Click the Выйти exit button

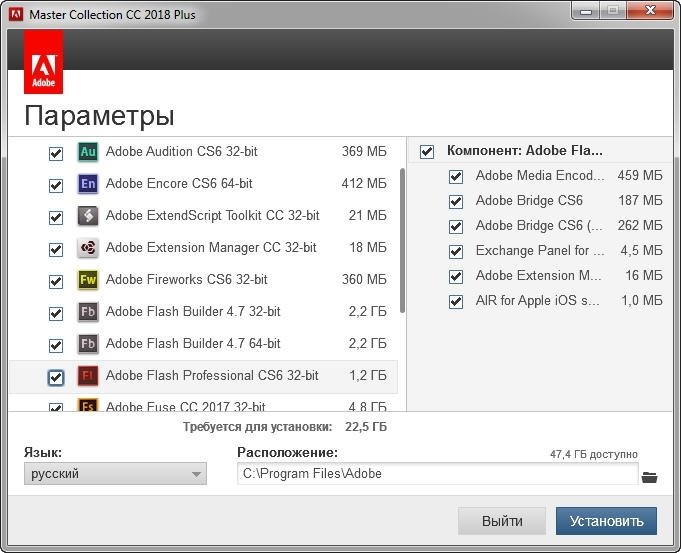(502, 521)
